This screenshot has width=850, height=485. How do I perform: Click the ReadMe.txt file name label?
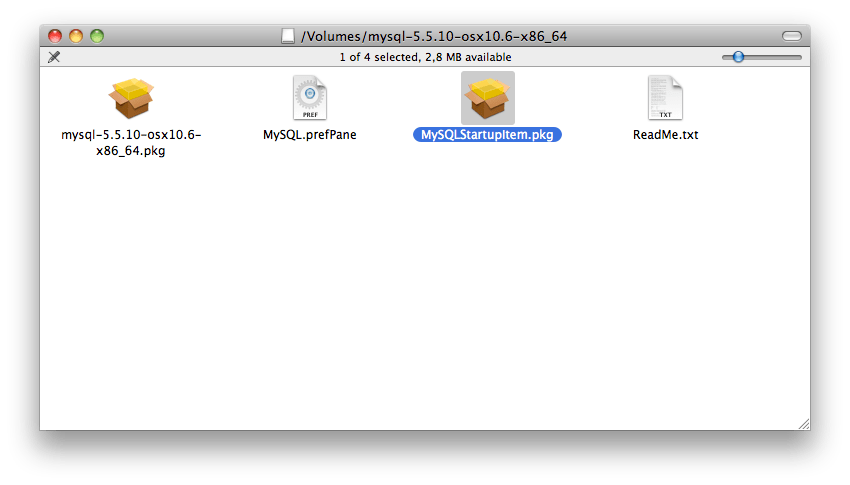coord(665,134)
